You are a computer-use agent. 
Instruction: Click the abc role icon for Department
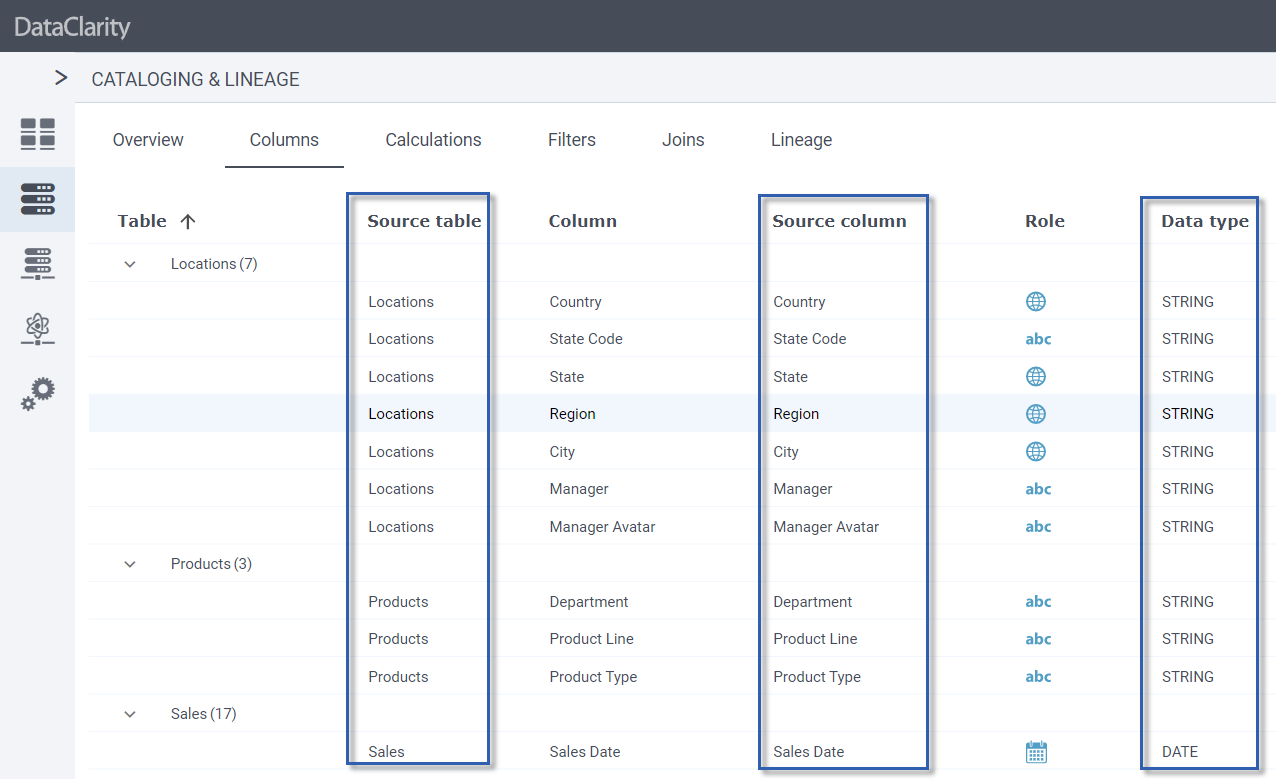coord(1038,602)
